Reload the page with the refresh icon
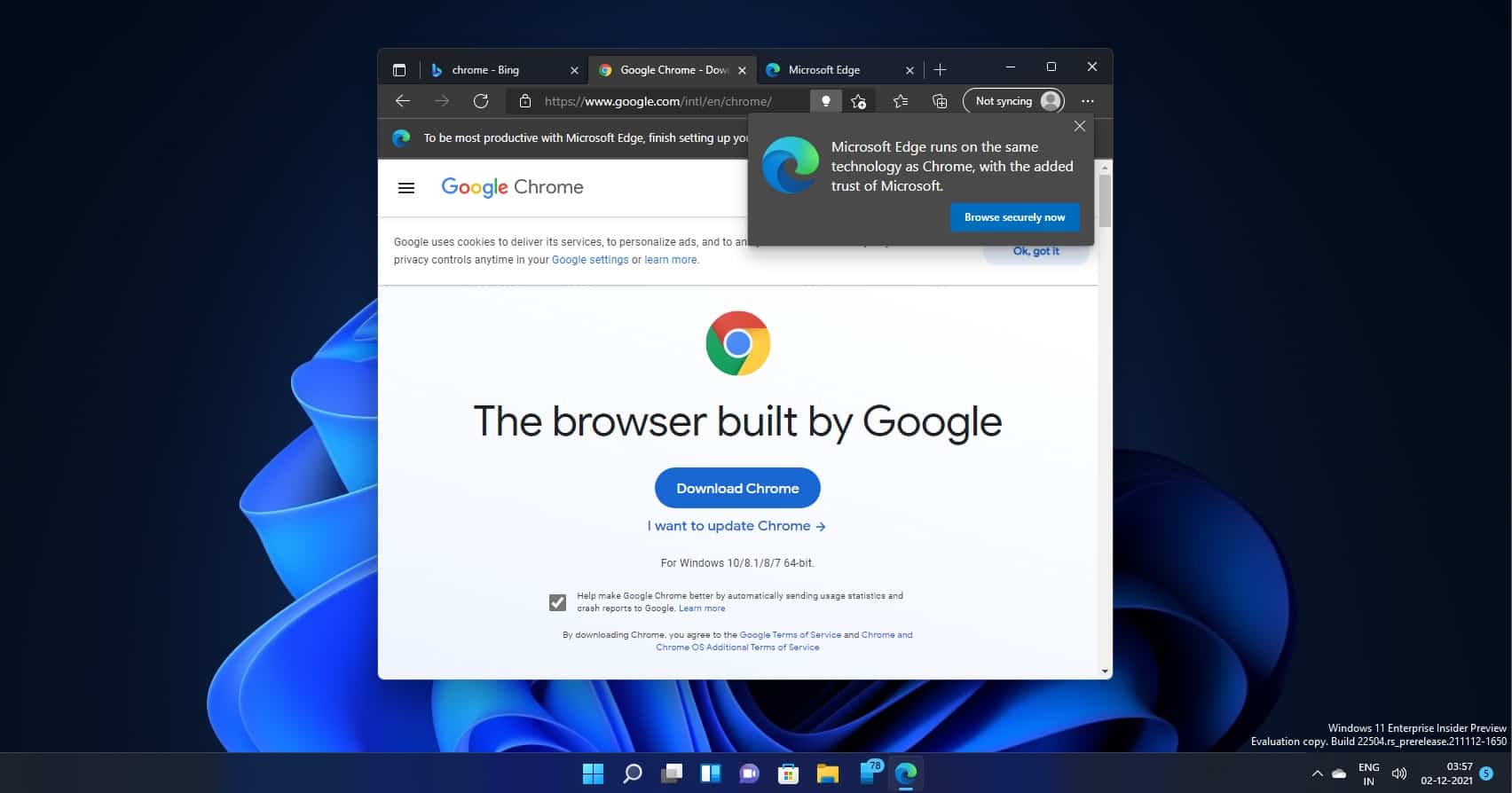Viewport: 1512px width, 793px height. [x=480, y=101]
